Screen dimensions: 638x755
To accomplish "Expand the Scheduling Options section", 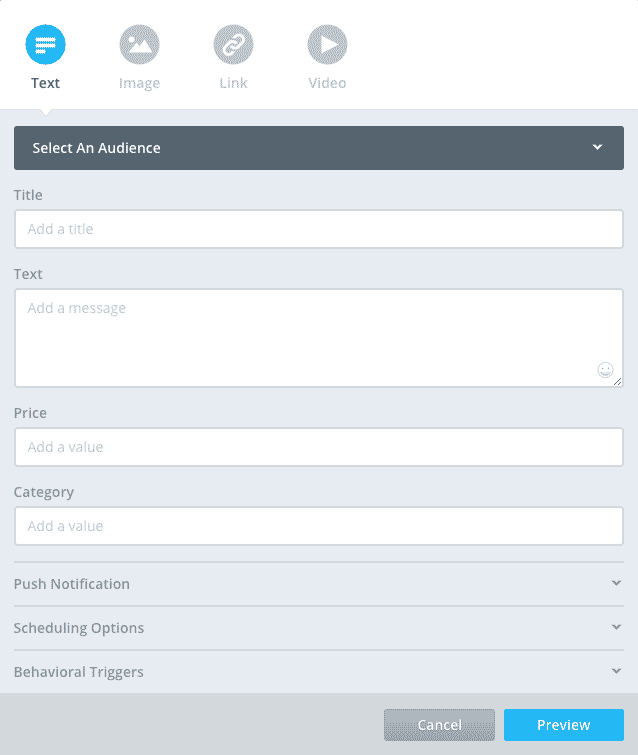I will (x=318, y=628).
